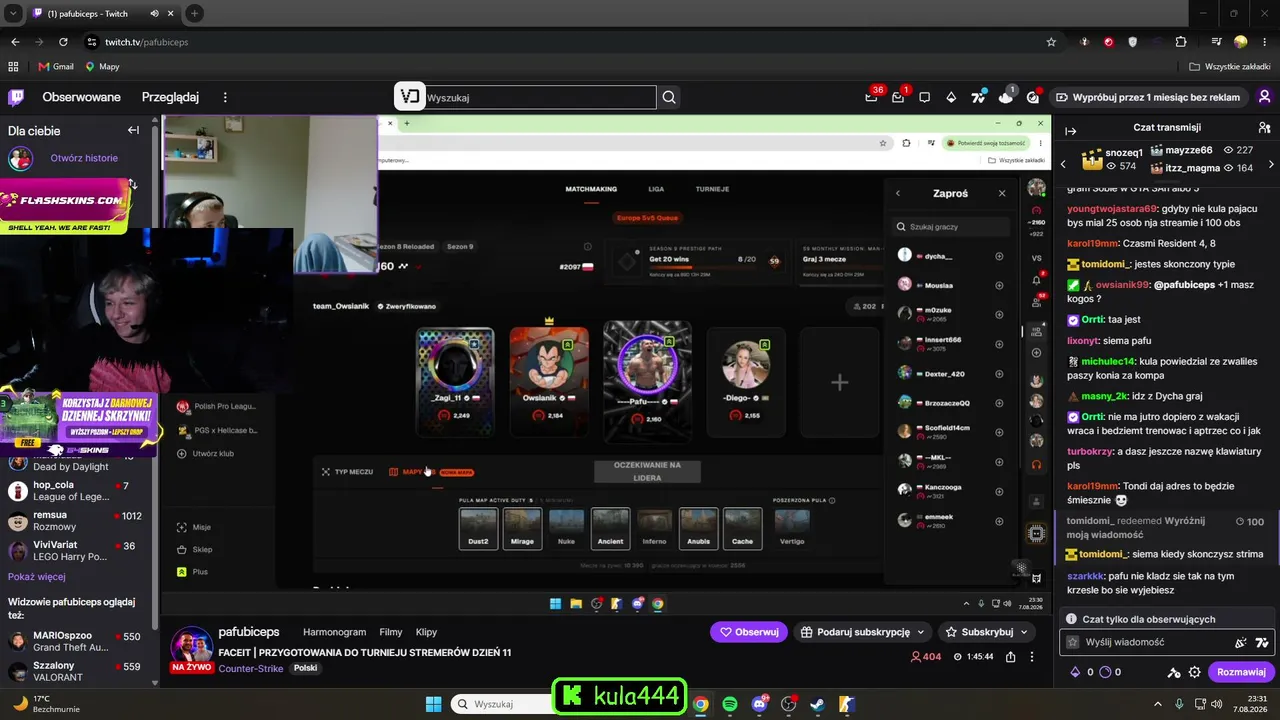This screenshot has height=720, width=1280.
Task: Open Steam from the Windows taskbar
Action: coord(817,704)
